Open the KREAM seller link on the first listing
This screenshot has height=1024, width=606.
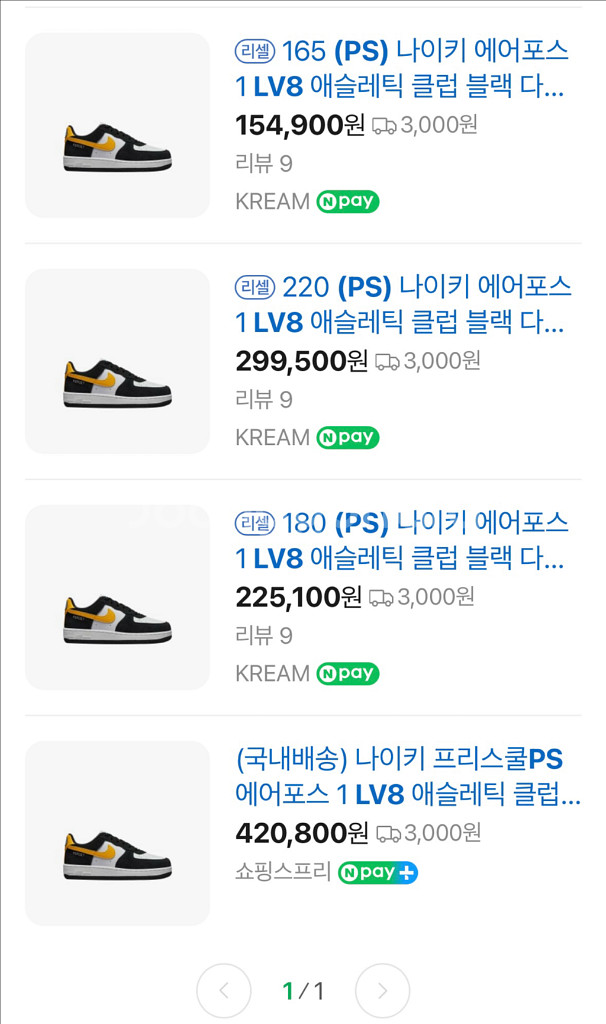click(268, 201)
